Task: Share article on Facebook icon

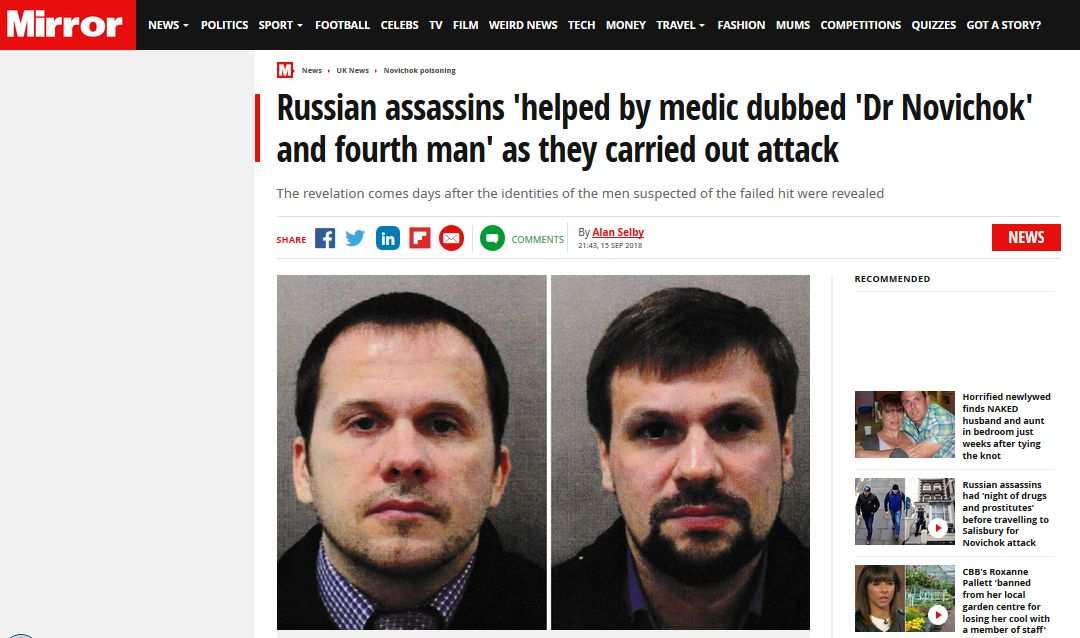Action: point(325,238)
